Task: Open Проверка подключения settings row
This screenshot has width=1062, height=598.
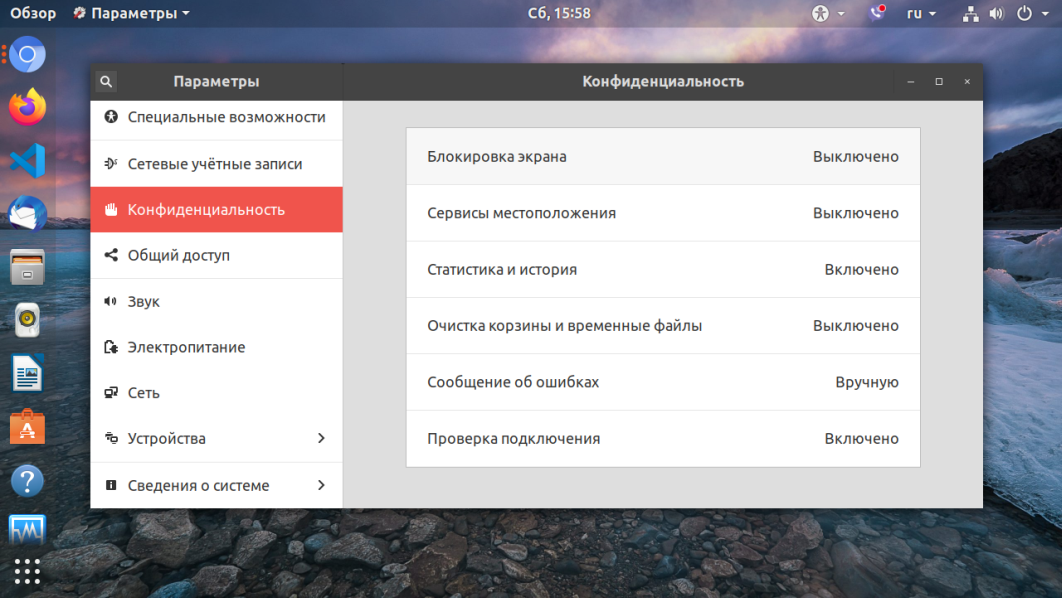Action: tap(663, 438)
